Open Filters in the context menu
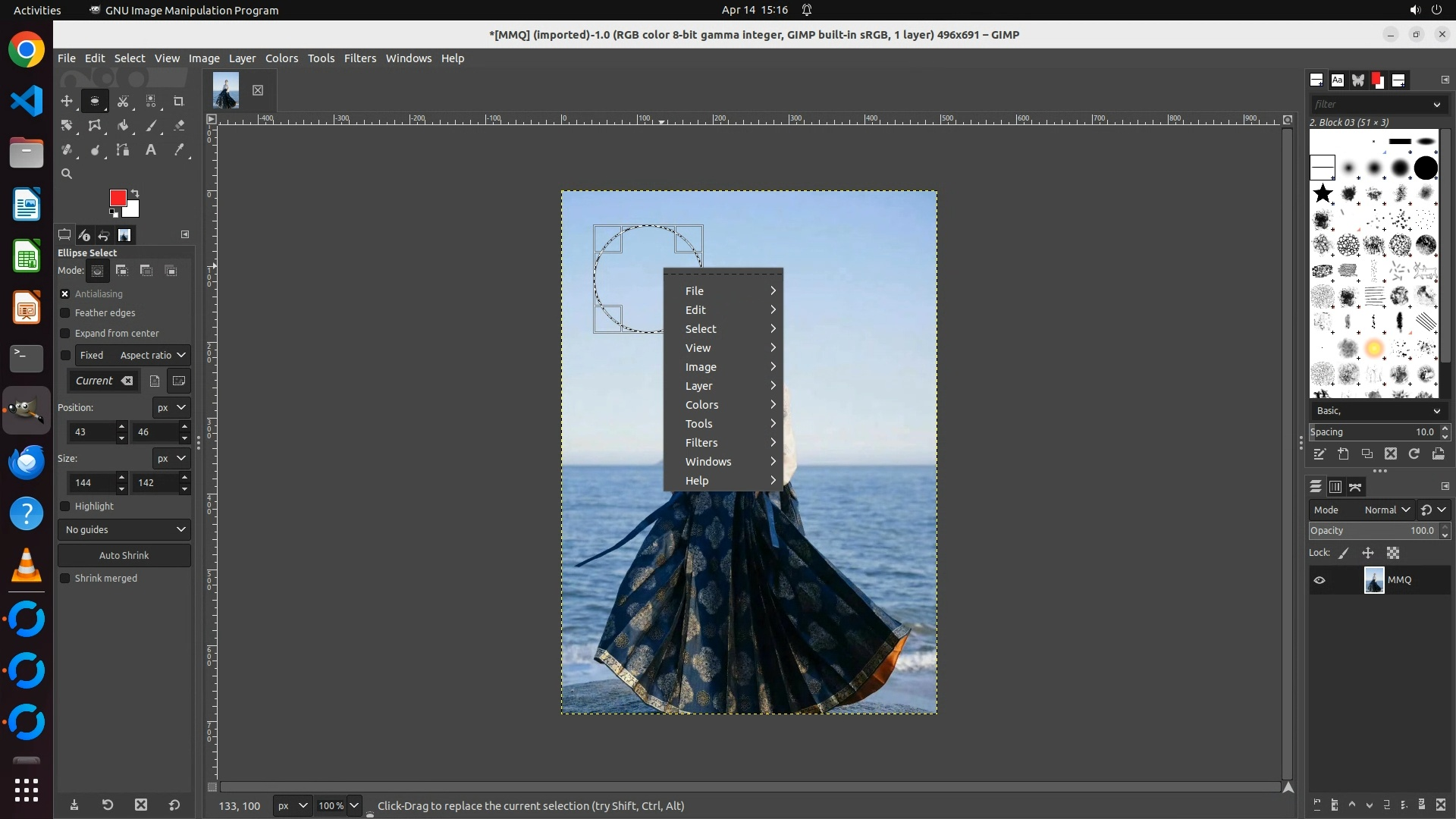The height and width of the screenshot is (819, 1456). (x=701, y=443)
